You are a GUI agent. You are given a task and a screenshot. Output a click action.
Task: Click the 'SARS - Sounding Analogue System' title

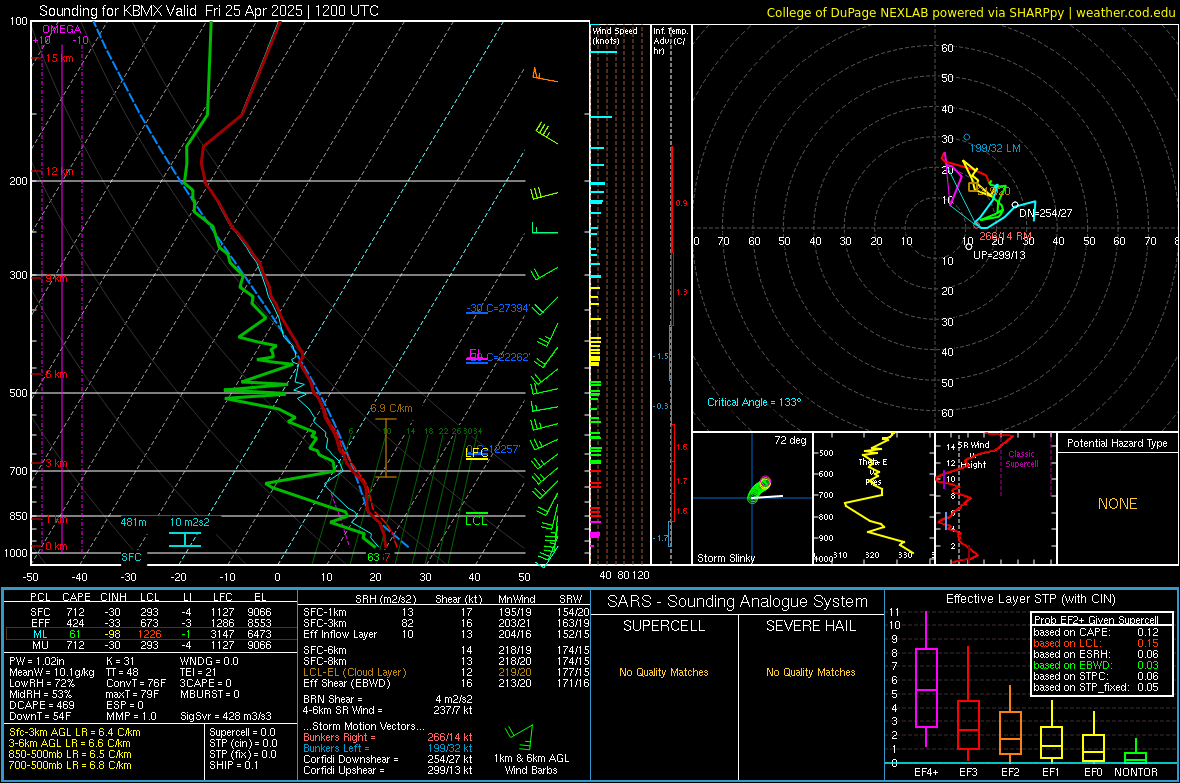737,602
